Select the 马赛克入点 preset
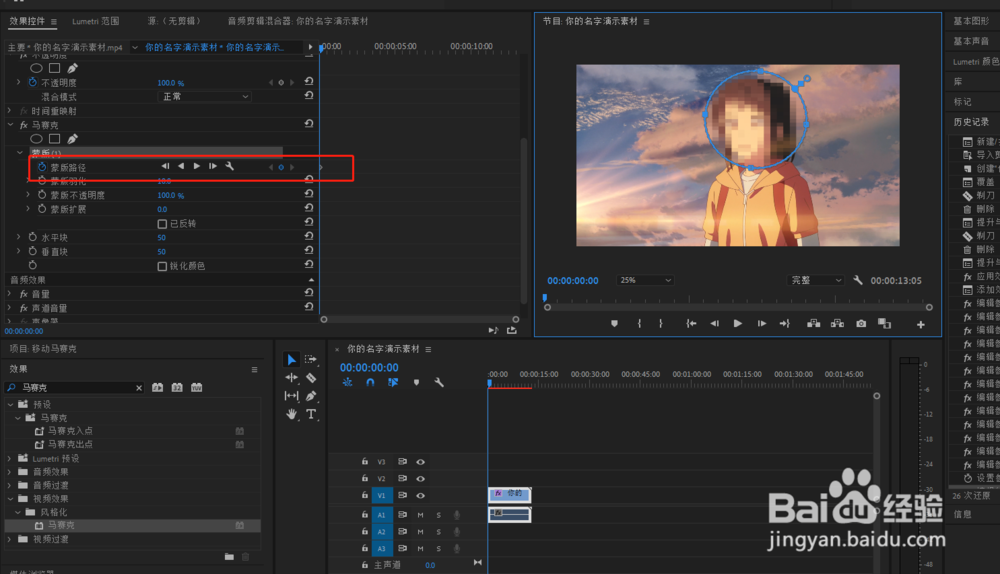The width and height of the screenshot is (1000, 574). pos(70,431)
